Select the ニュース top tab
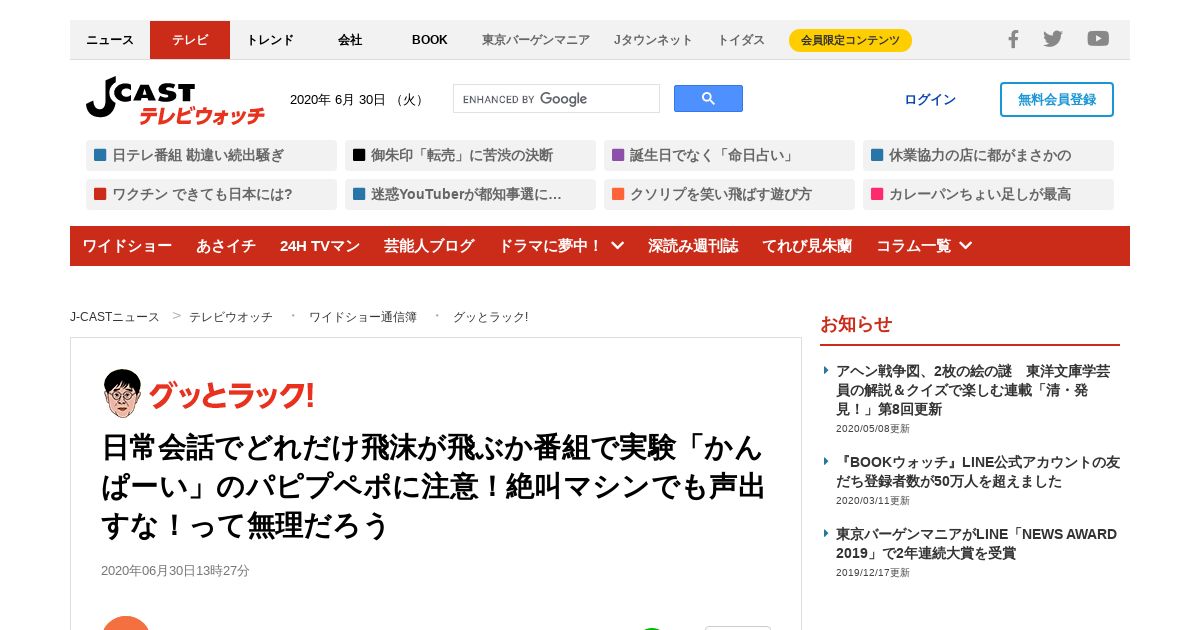The width and height of the screenshot is (1200, 630). (x=110, y=40)
